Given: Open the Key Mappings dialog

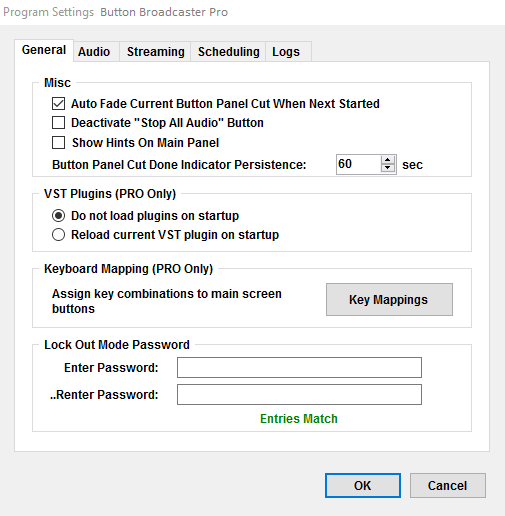Looking at the screenshot, I should (389, 299).
